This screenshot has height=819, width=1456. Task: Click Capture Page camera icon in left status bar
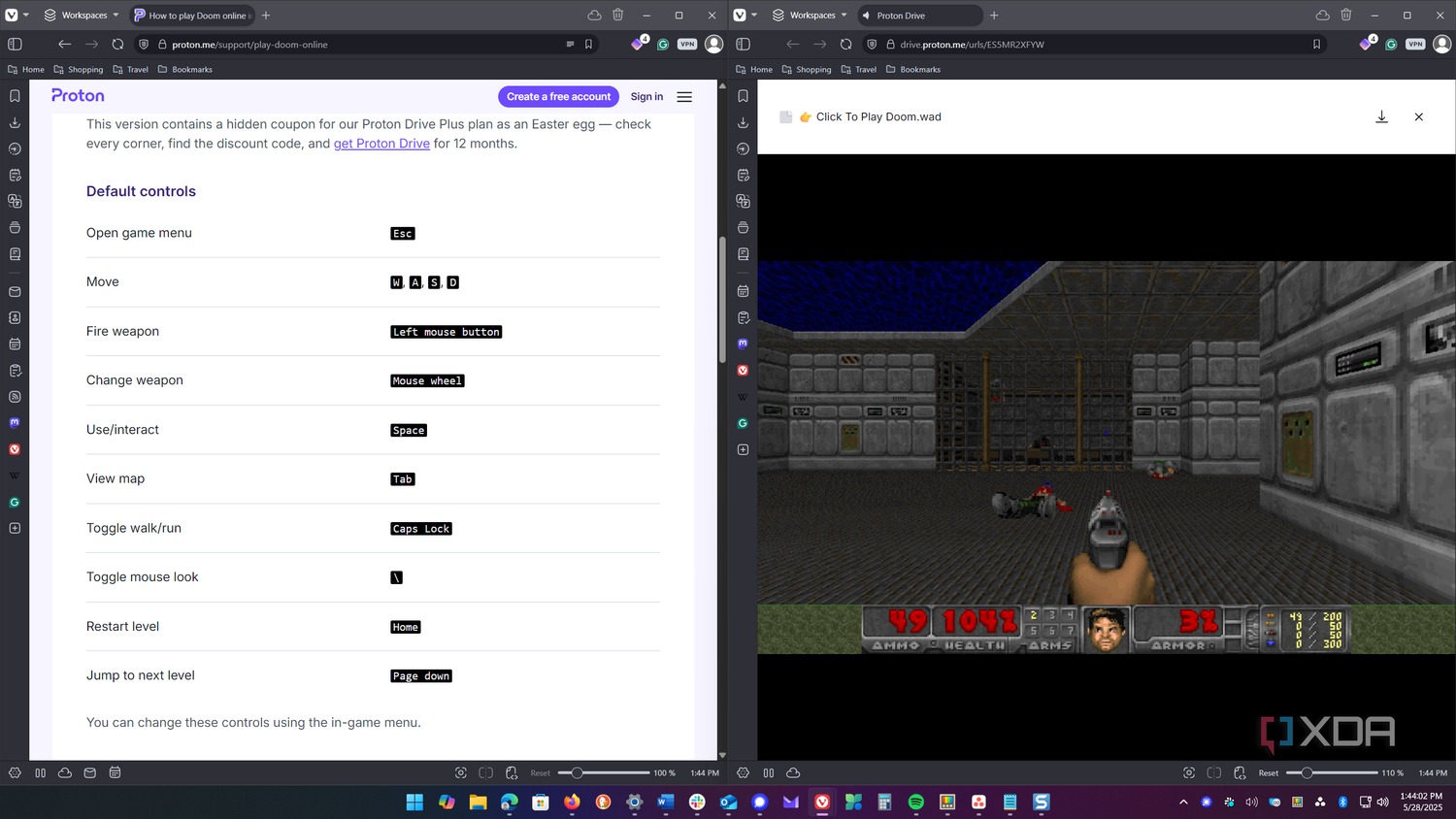tap(461, 772)
